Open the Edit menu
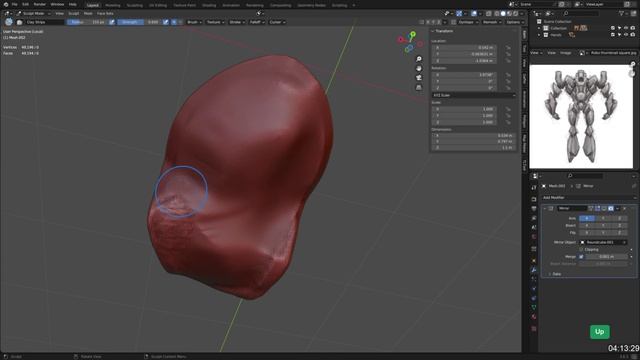This screenshot has height=360, width=640. pyautogui.click(x=25, y=4)
